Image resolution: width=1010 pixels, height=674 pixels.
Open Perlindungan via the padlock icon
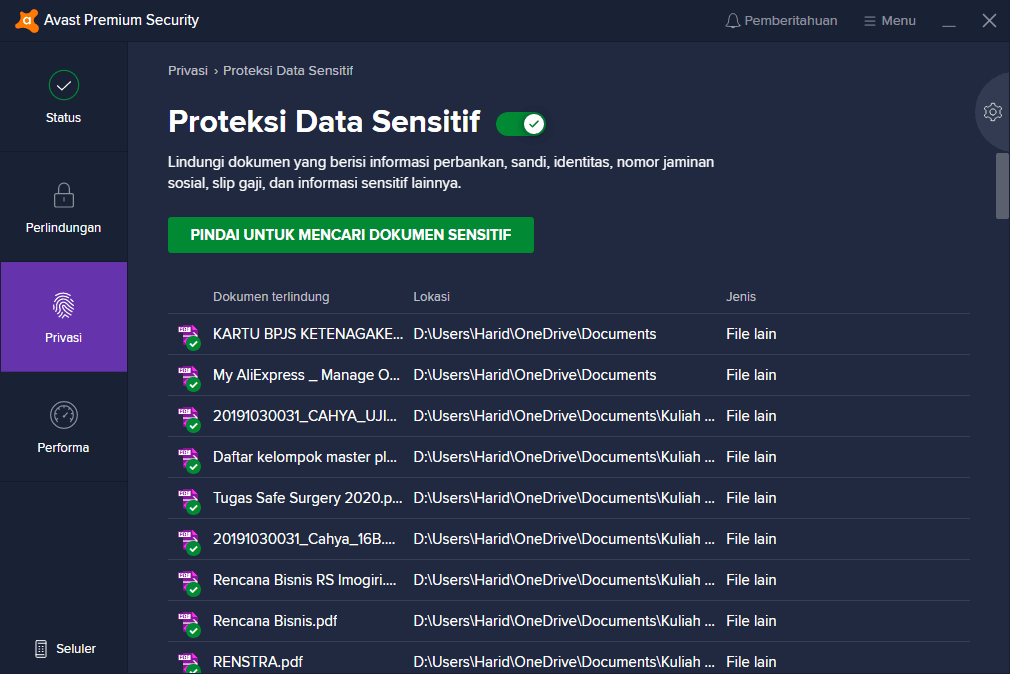pyautogui.click(x=64, y=195)
